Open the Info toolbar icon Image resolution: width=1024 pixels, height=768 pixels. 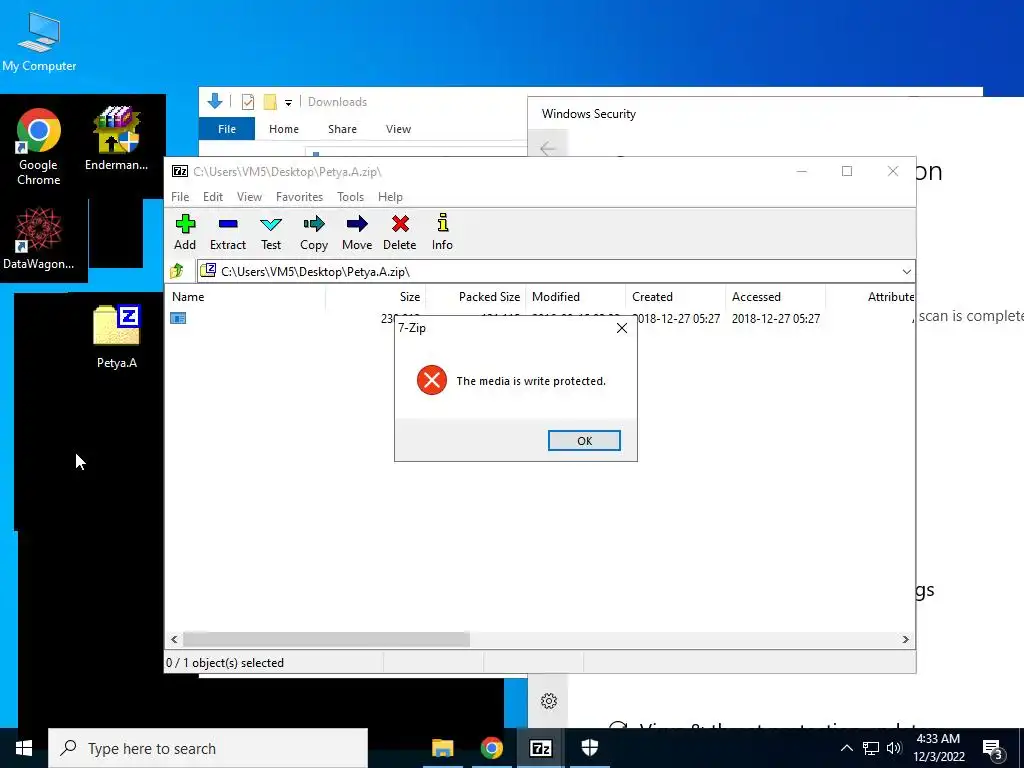pyautogui.click(x=442, y=232)
